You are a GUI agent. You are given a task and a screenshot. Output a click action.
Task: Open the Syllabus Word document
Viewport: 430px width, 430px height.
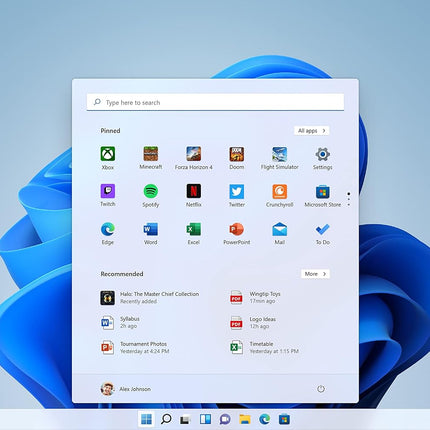click(121, 322)
